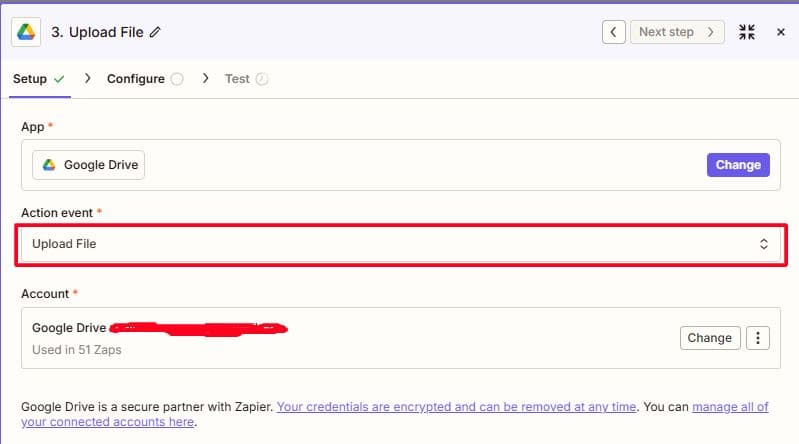
Task: Switch to the Configure tab
Action: point(136,79)
